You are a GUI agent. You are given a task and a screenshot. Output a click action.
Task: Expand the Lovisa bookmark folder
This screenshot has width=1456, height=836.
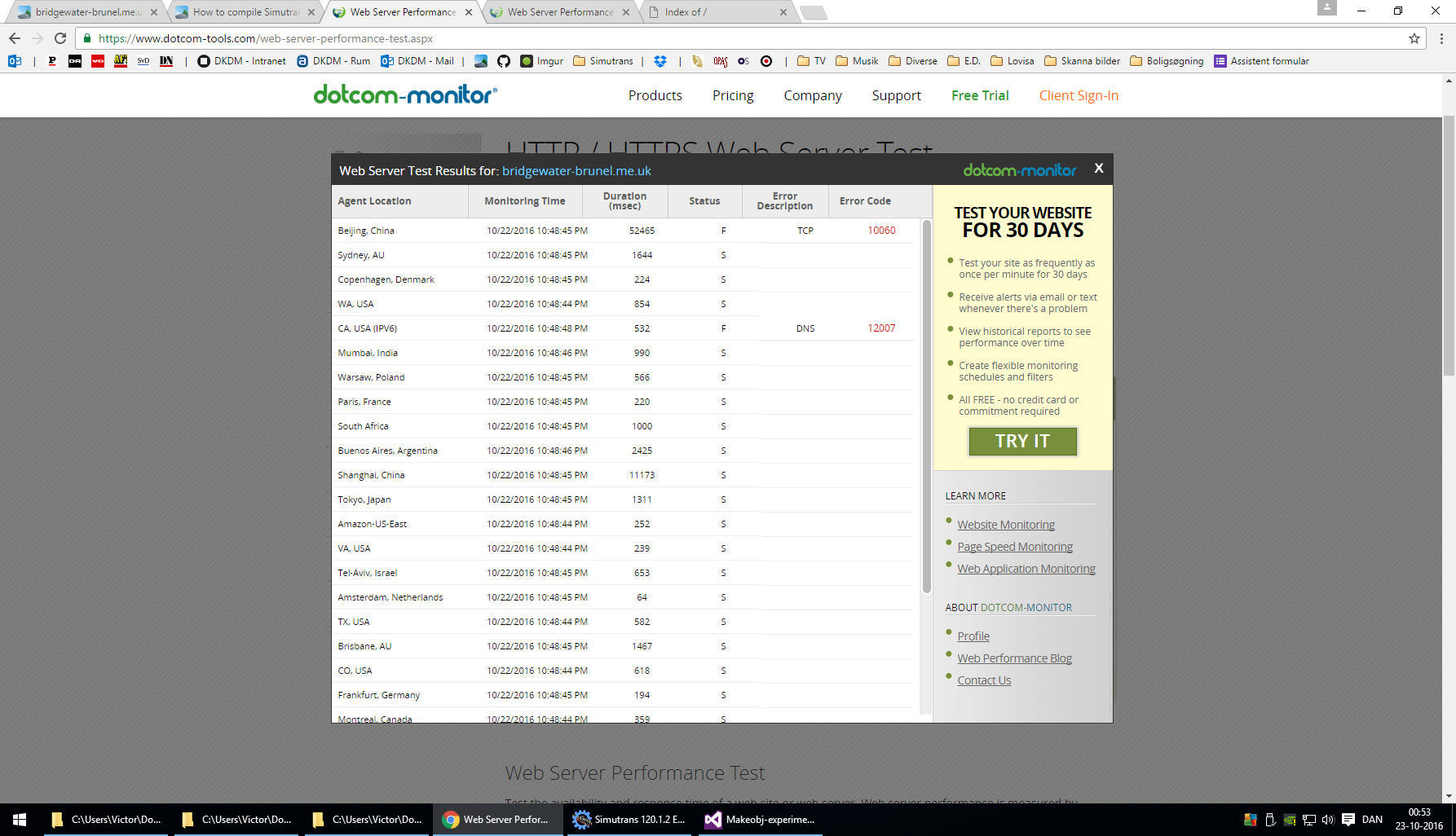(1013, 61)
